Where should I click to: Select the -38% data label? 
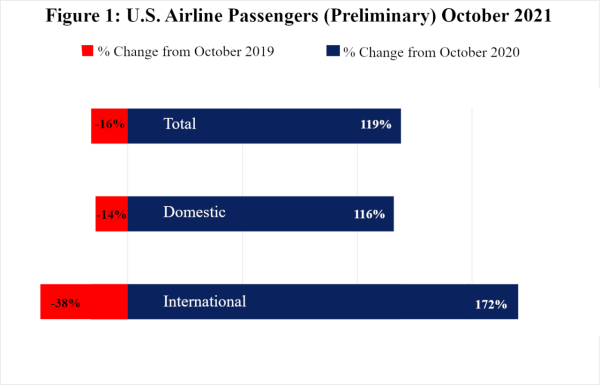[x=65, y=303]
